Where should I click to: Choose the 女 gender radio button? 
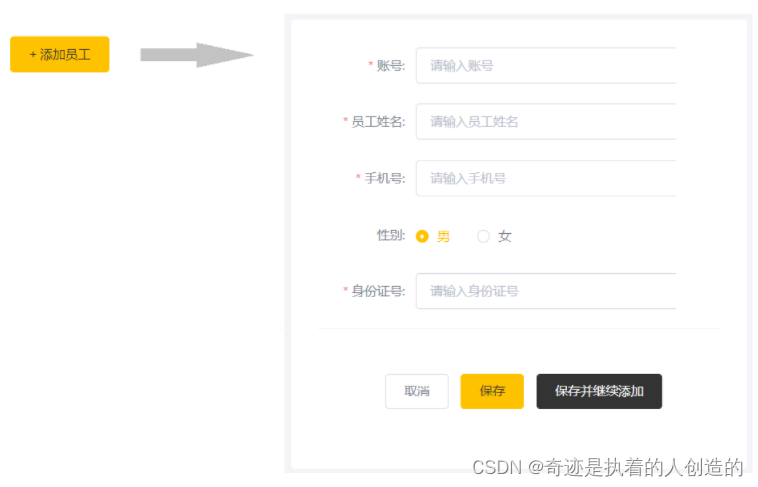(483, 236)
